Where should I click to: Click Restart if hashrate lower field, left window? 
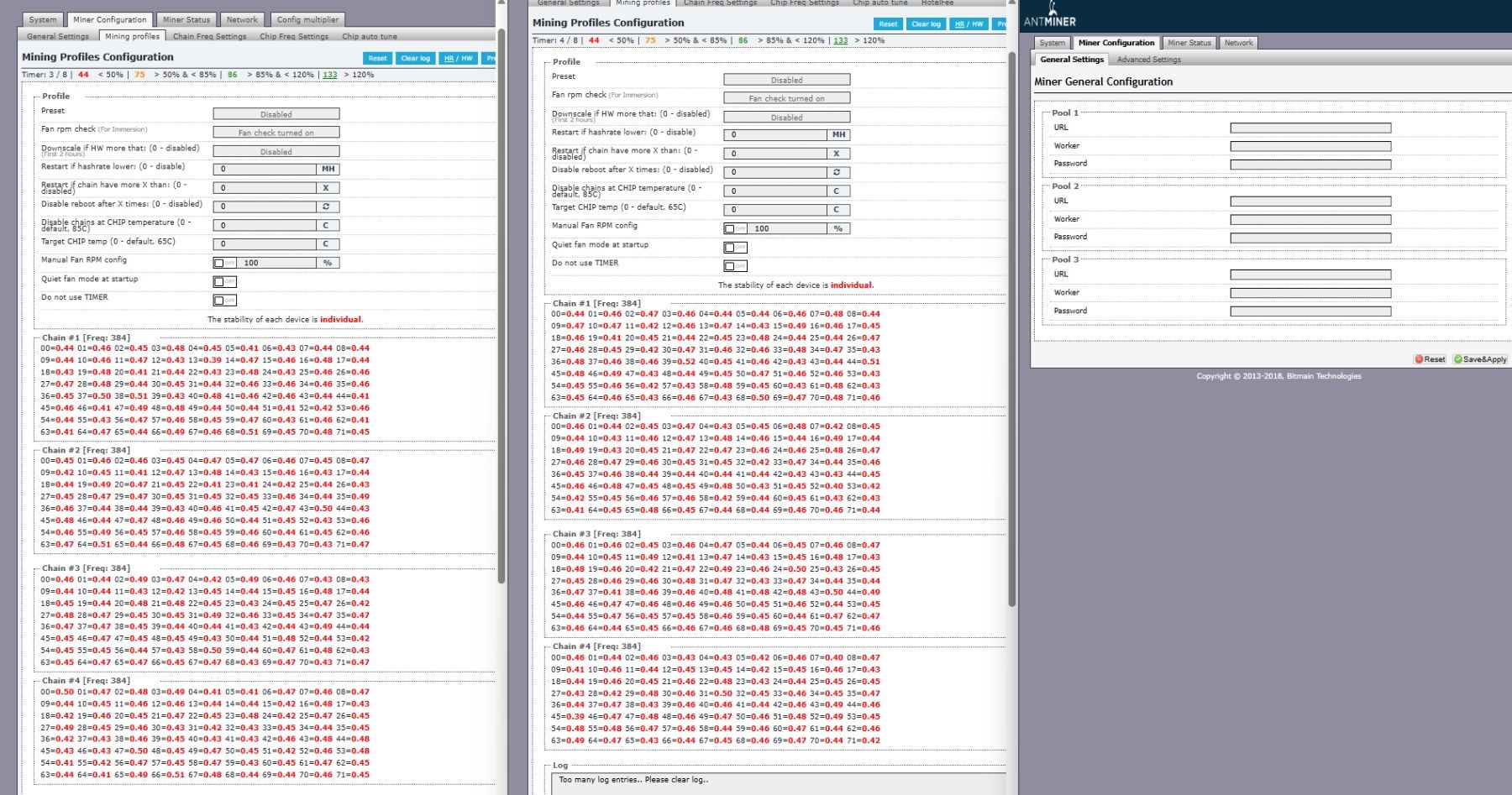tap(265, 169)
